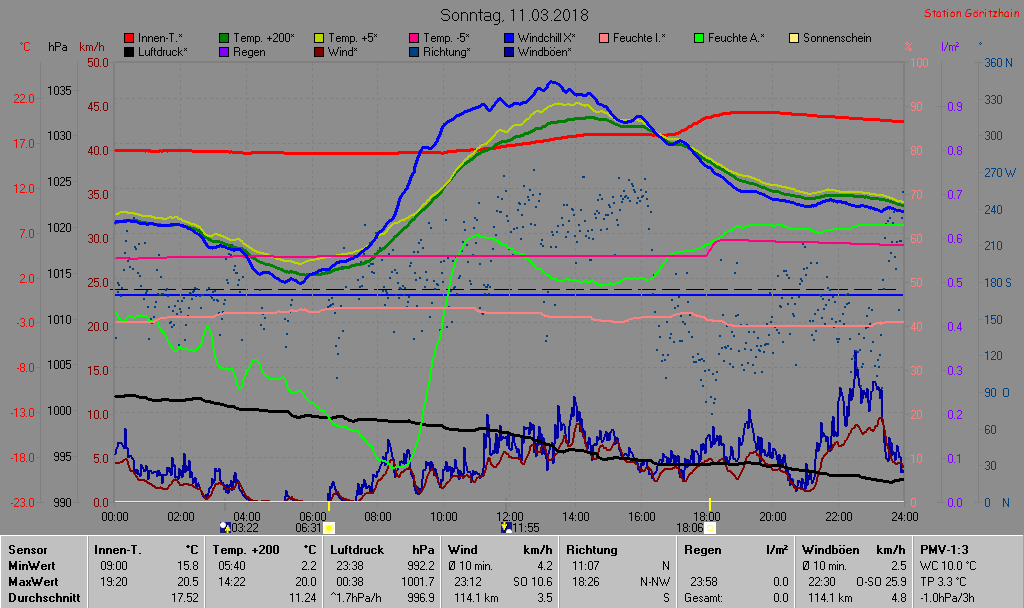
Task: Click the bright green Feuchte A. legend square
Action: 699,38
